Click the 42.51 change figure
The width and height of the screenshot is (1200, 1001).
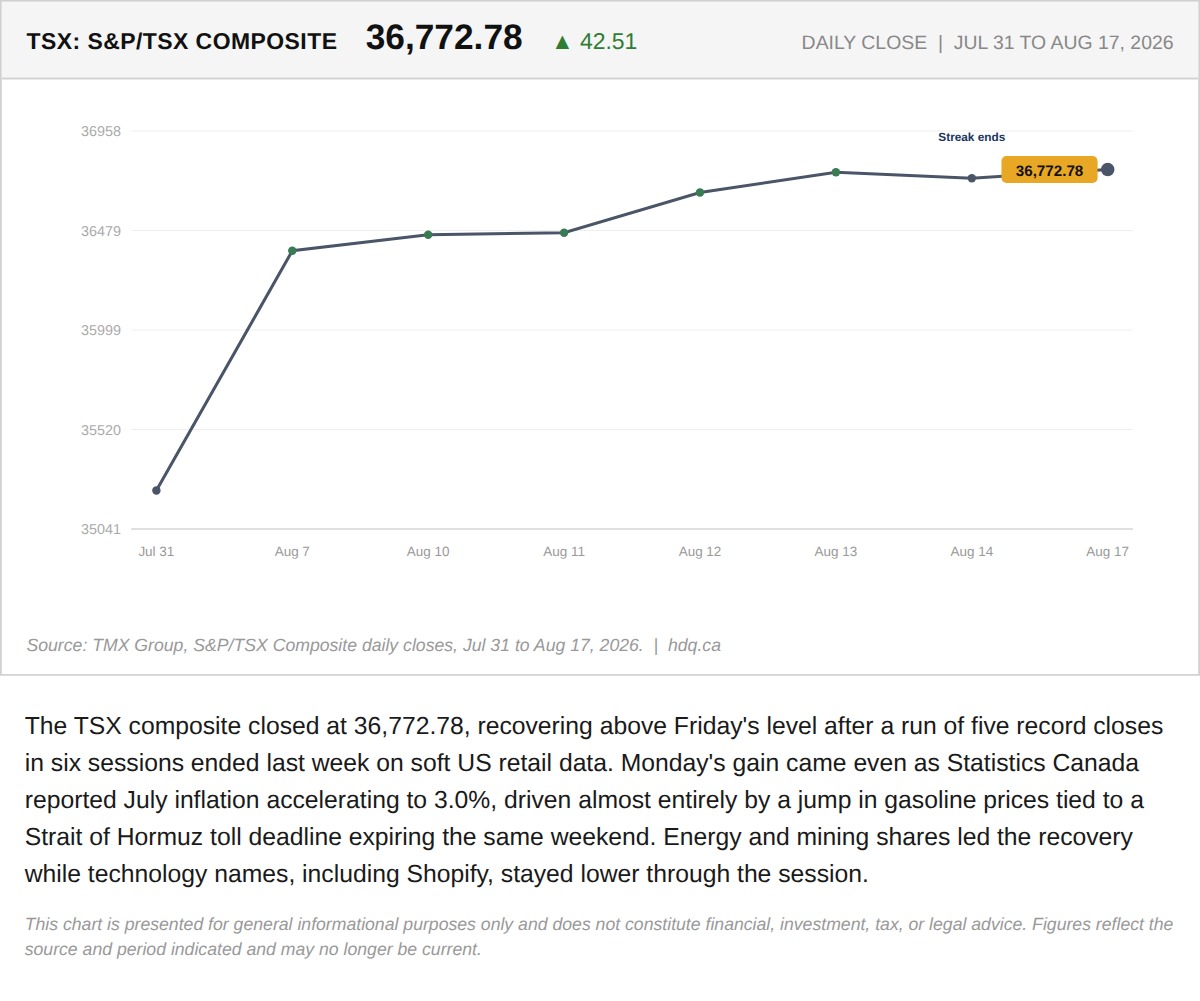(x=608, y=42)
